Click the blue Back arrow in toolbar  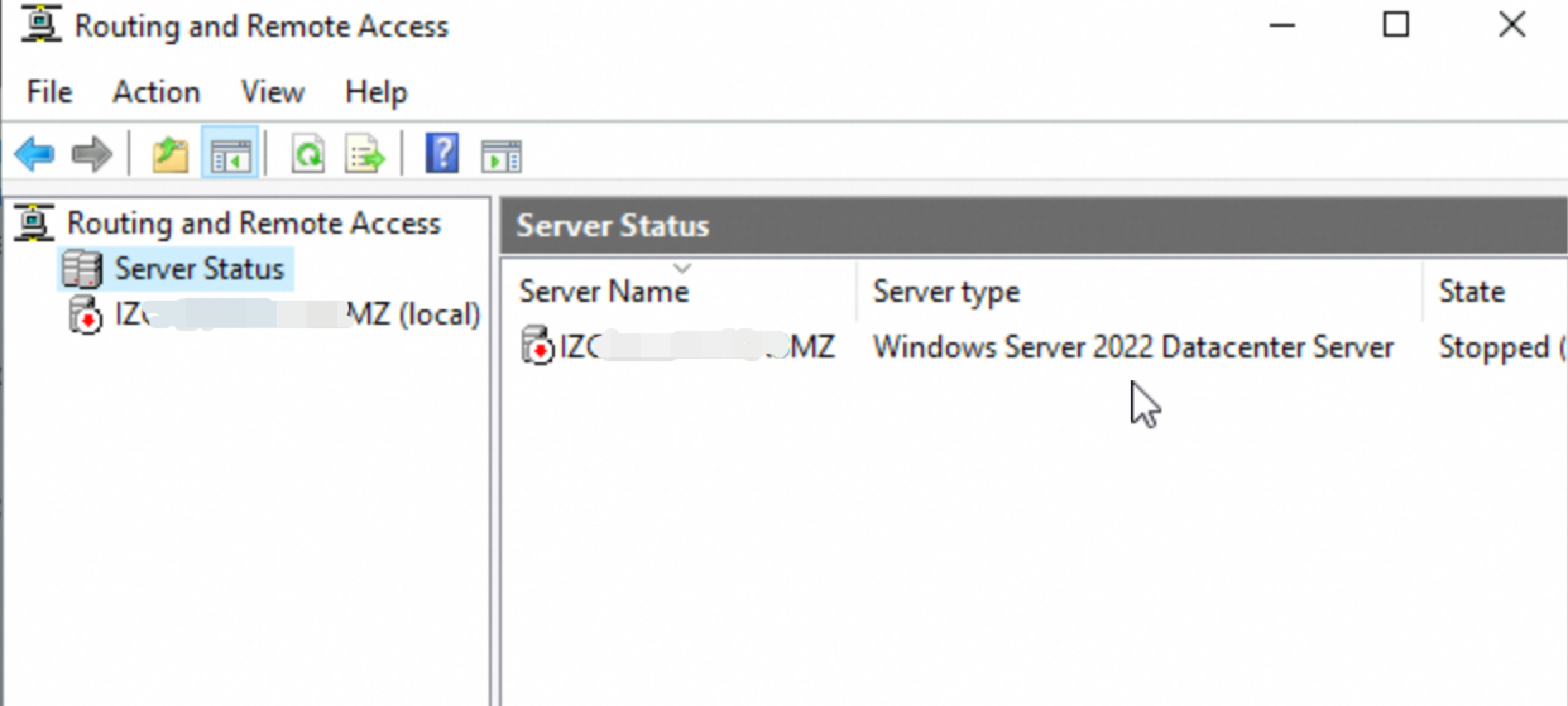pos(35,154)
